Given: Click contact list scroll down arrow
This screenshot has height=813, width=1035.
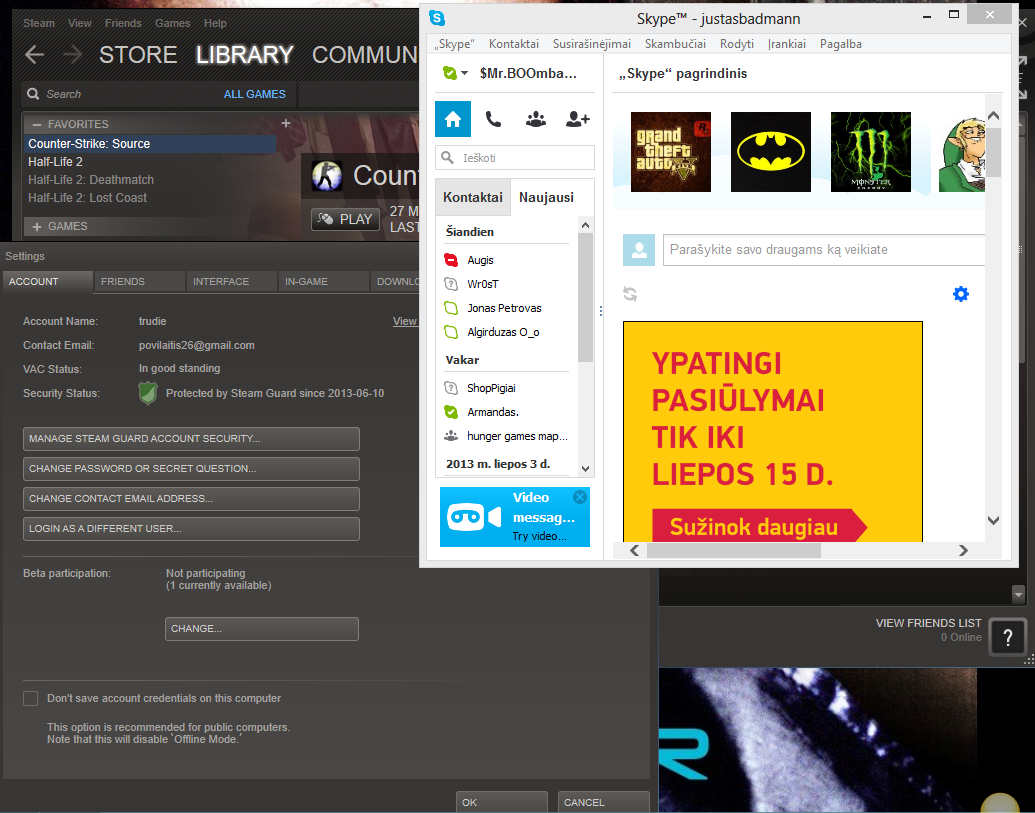Looking at the screenshot, I should click(585, 469).
